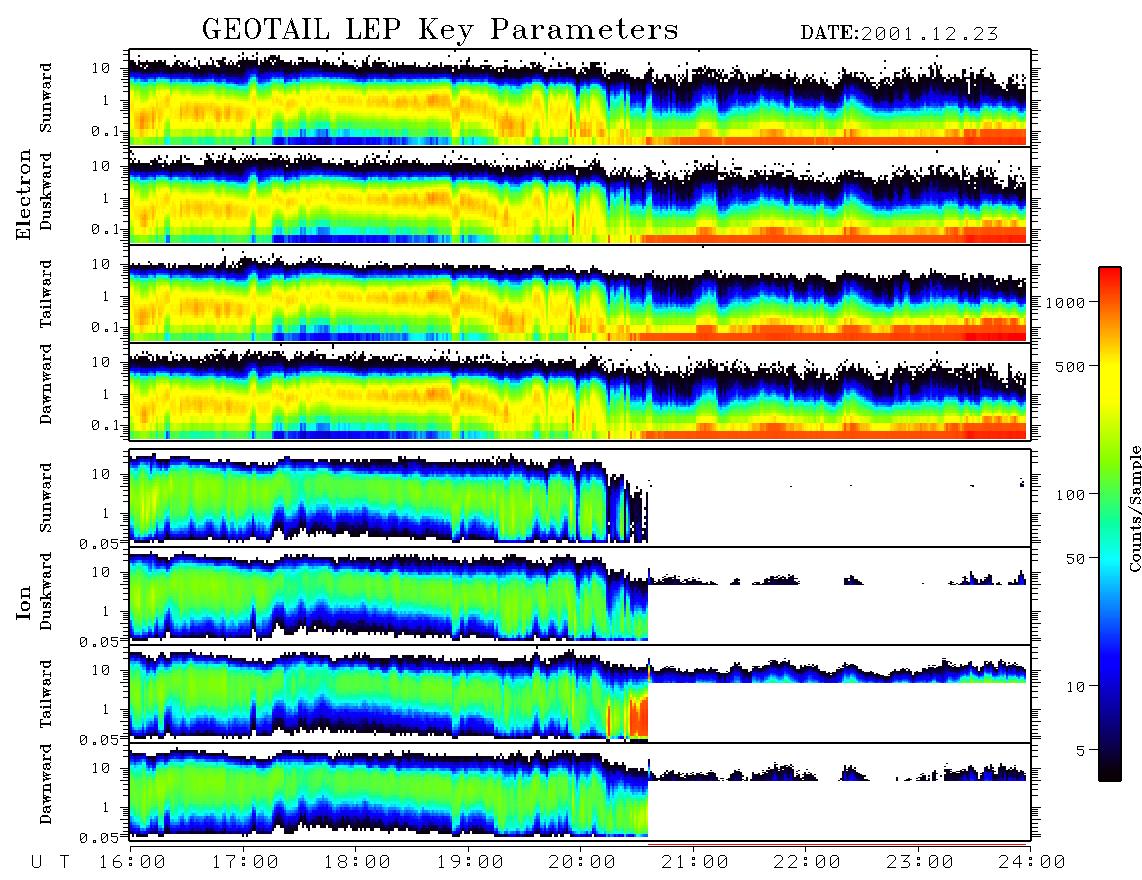The height and width of the screenshot is (880, 1142).
Task: Click the Electron Duskward spectrogram panel
Action: coord(580,195)
